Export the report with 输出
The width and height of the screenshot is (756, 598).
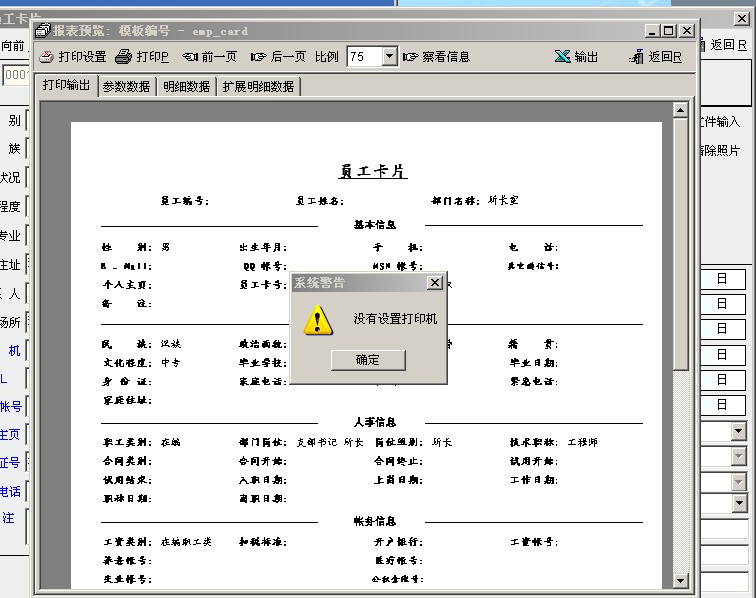point(577,57)
